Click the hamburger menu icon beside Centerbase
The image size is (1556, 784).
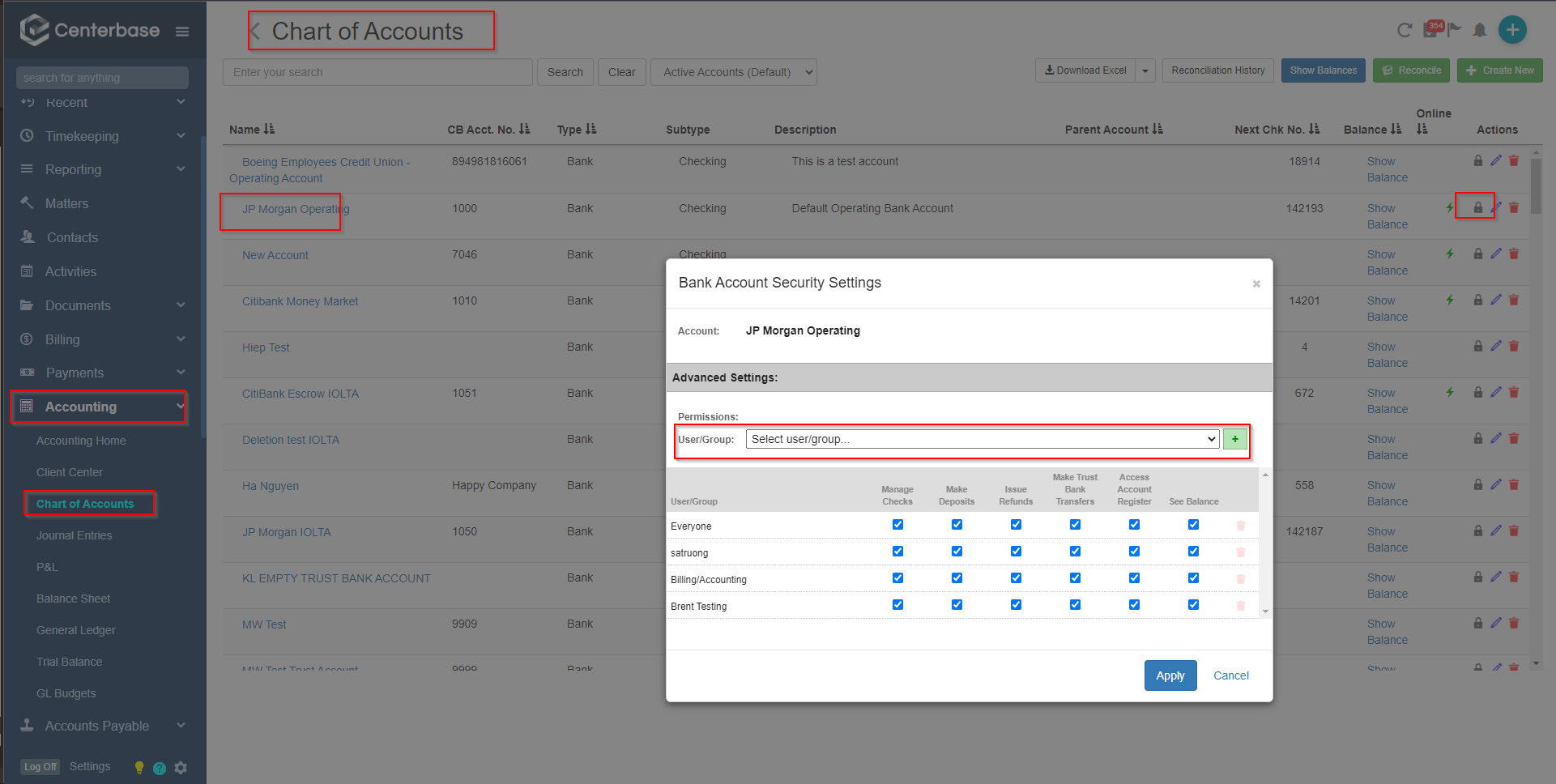182,32
